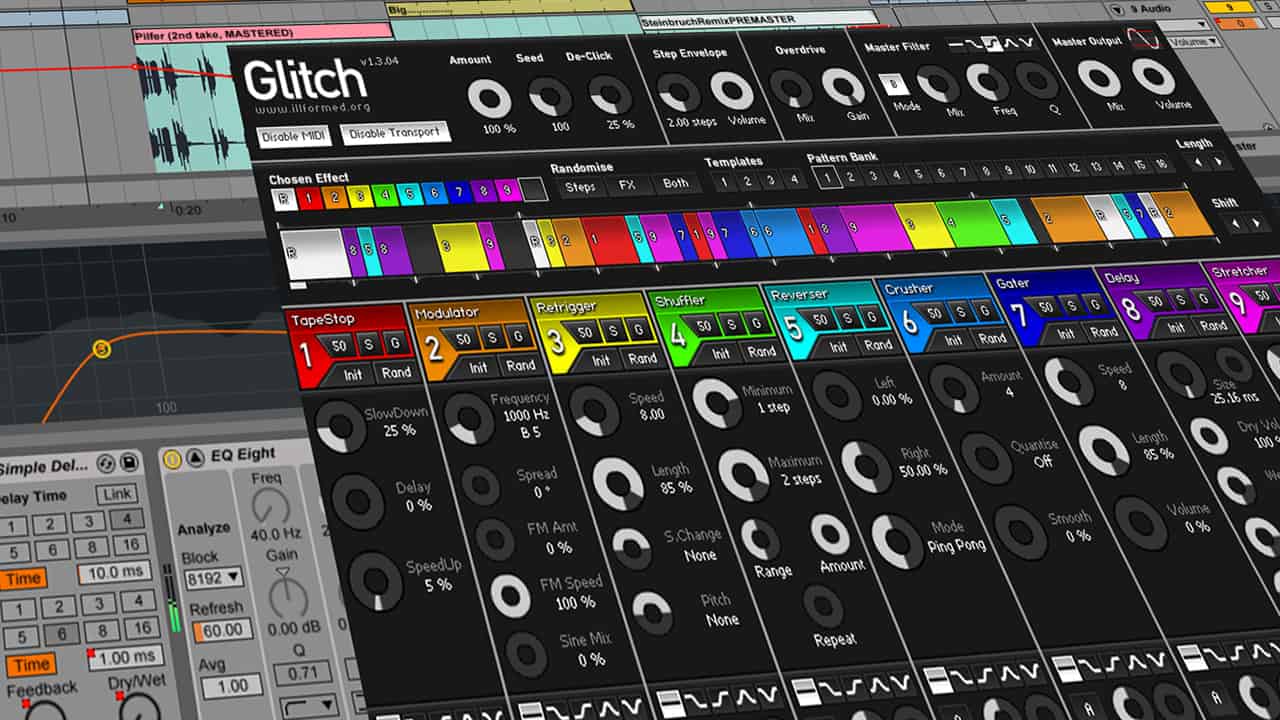
Task: Click the Randomise Steps button
Action: coord(579,187)
